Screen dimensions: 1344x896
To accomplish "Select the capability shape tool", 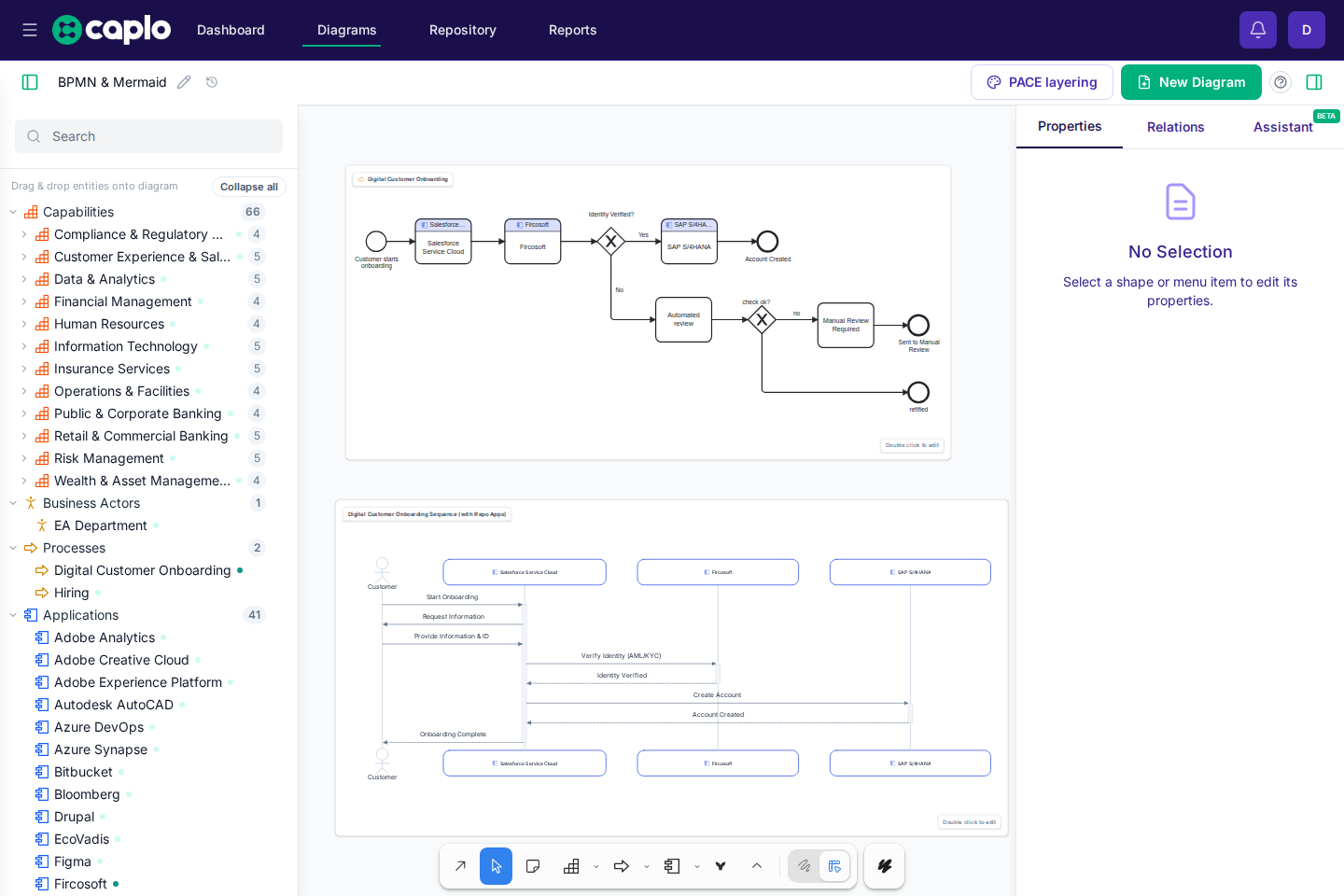I will 571,866.
